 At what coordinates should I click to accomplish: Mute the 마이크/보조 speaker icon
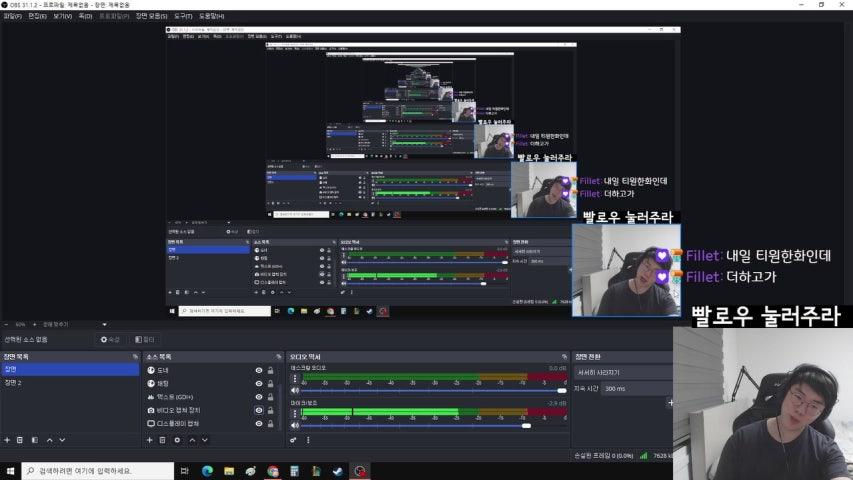tap(294, 425)
